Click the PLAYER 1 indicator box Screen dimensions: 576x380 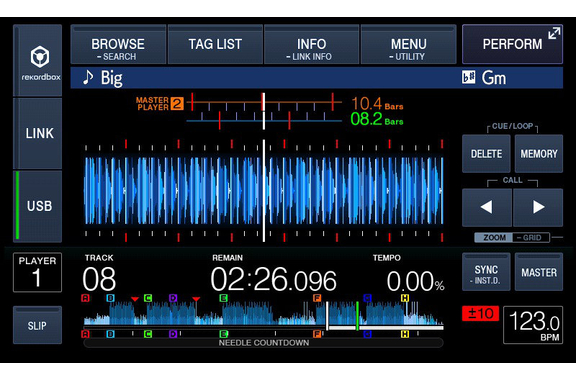coord(37,272)
